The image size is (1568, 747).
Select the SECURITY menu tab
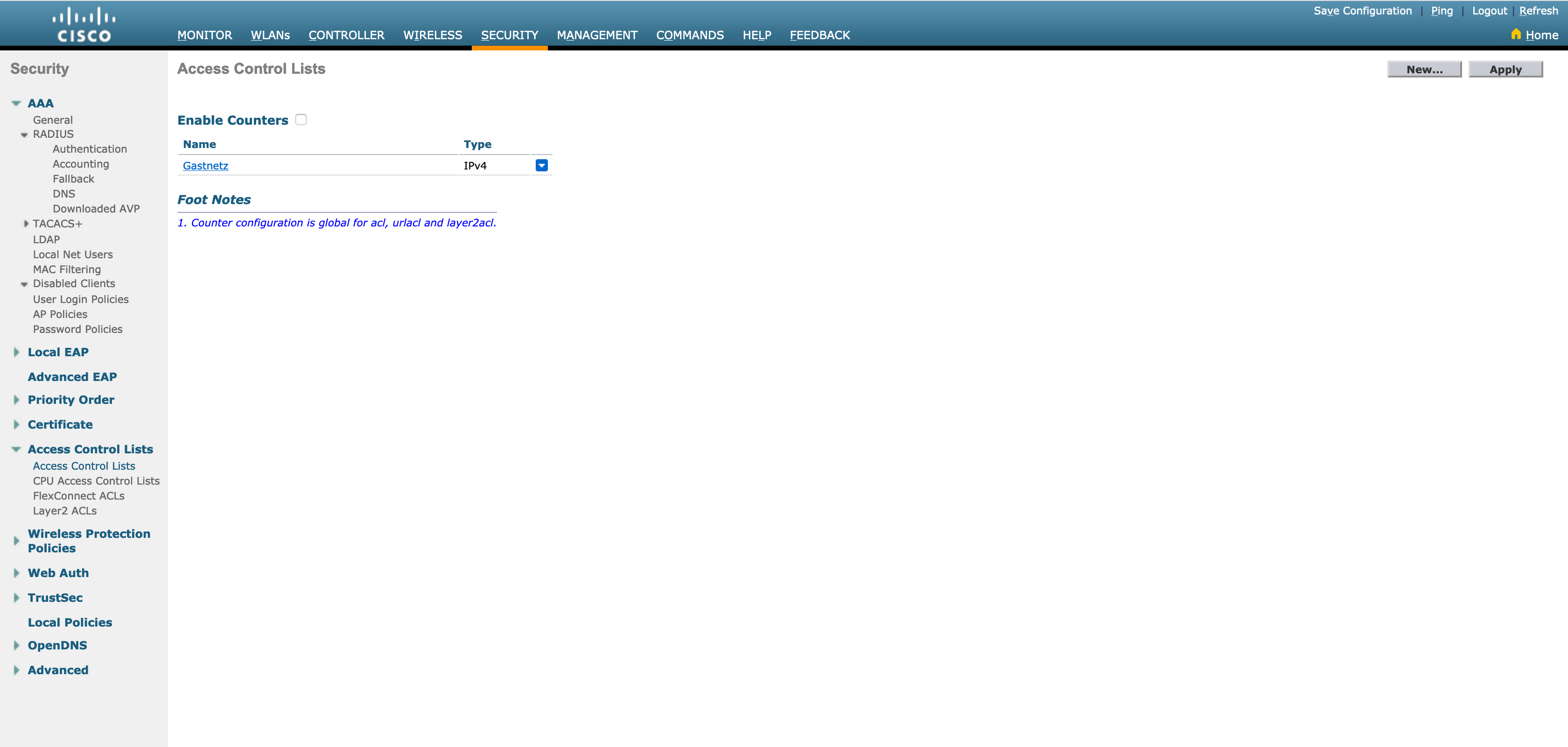[x=510, y=35]
